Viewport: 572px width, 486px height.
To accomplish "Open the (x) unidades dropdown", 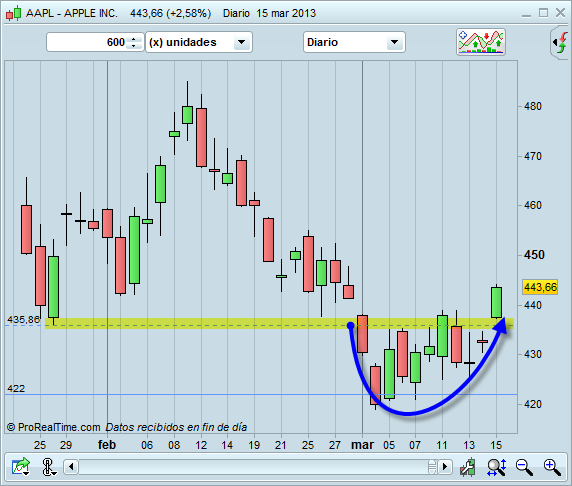I will point(199,42).
